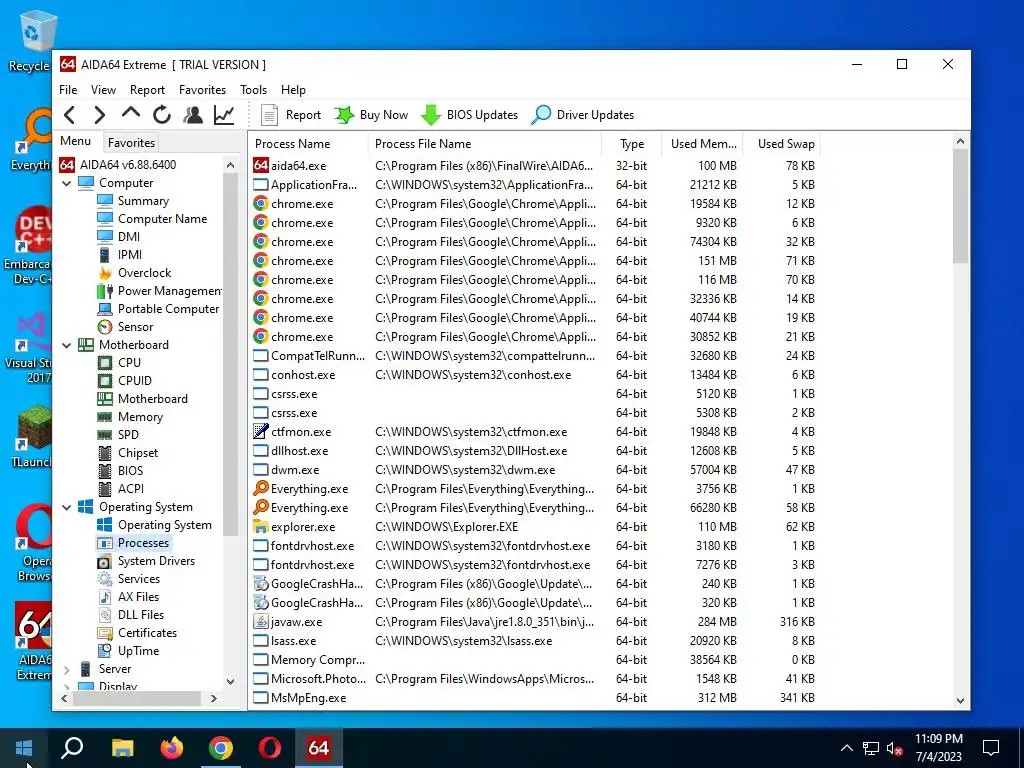This screenshot has width=1024, height=768.
Task: Expand the Server tree node
Action: click(x=67, y=669)
